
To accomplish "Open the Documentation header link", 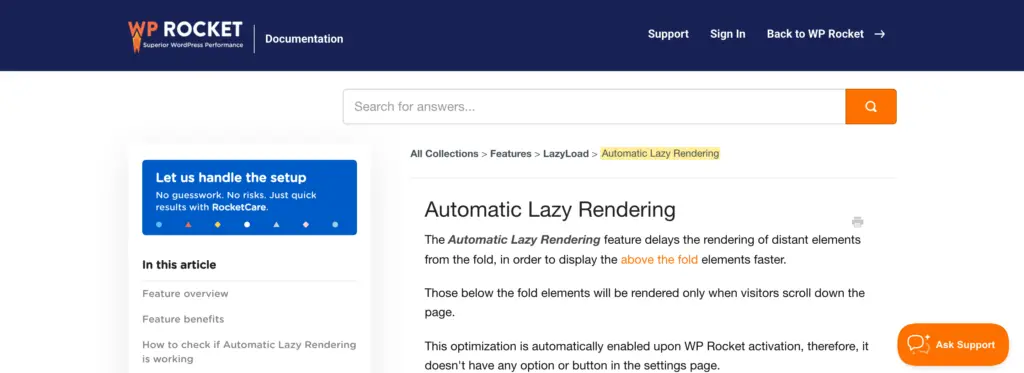I will click(304, 39).
